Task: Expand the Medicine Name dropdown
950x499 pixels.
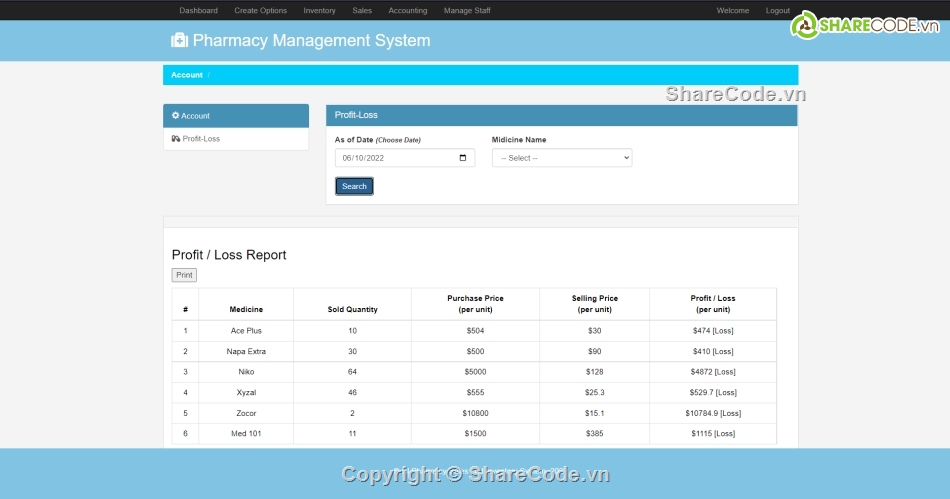Action: 562,158
